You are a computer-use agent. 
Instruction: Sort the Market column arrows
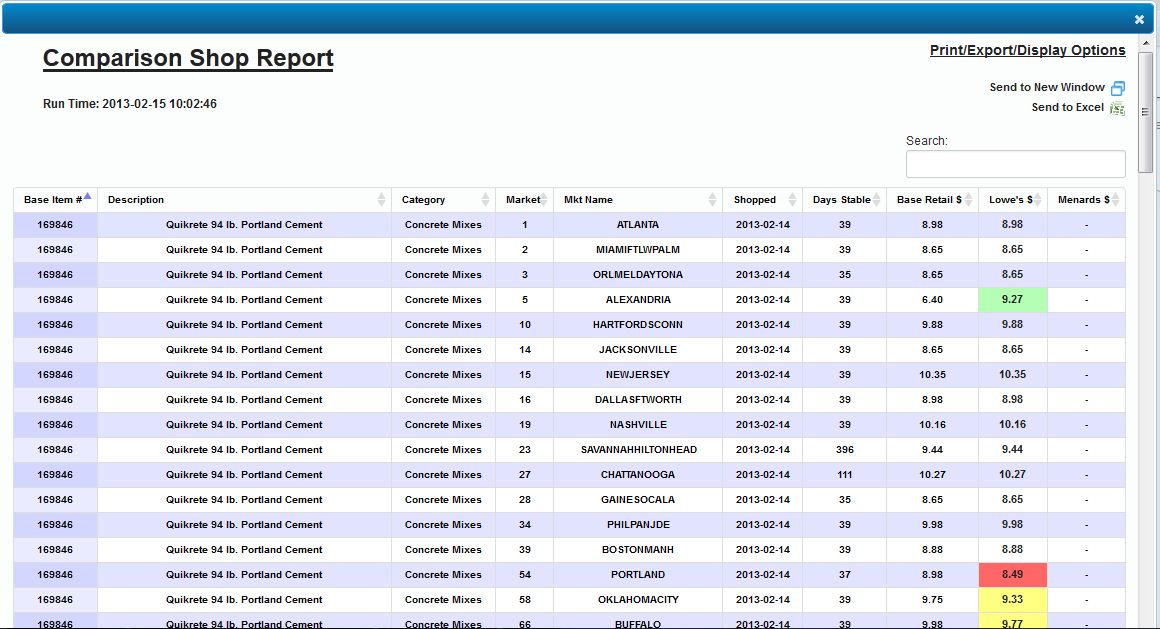(544, 199)
